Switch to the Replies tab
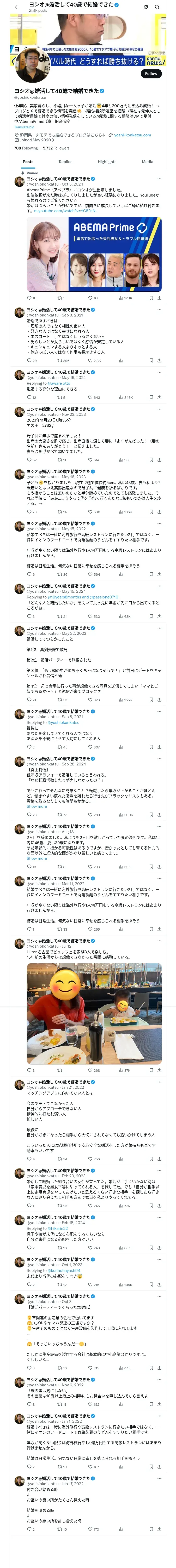Image resolution: width=176 pixels, height=1568 pixels. click(65, 162)
